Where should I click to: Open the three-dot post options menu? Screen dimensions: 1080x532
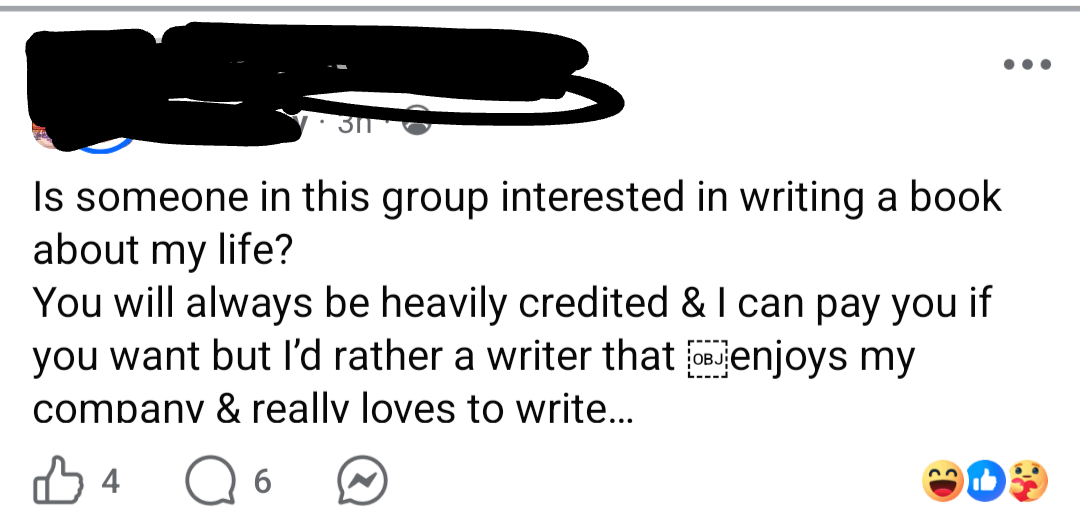(1027, 64)
